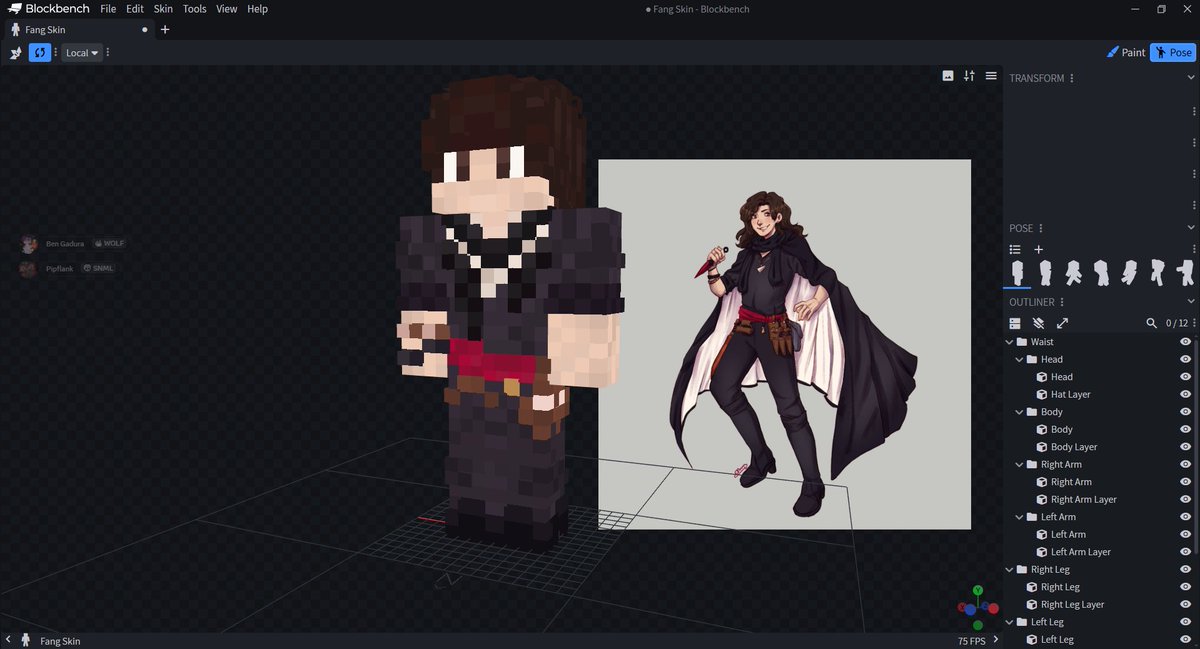The width and height of the screenshot is (1200, 649).
Task: Toggle visibility of Left Leg group
Action: pyautogui.click(x=1185, y=622)
